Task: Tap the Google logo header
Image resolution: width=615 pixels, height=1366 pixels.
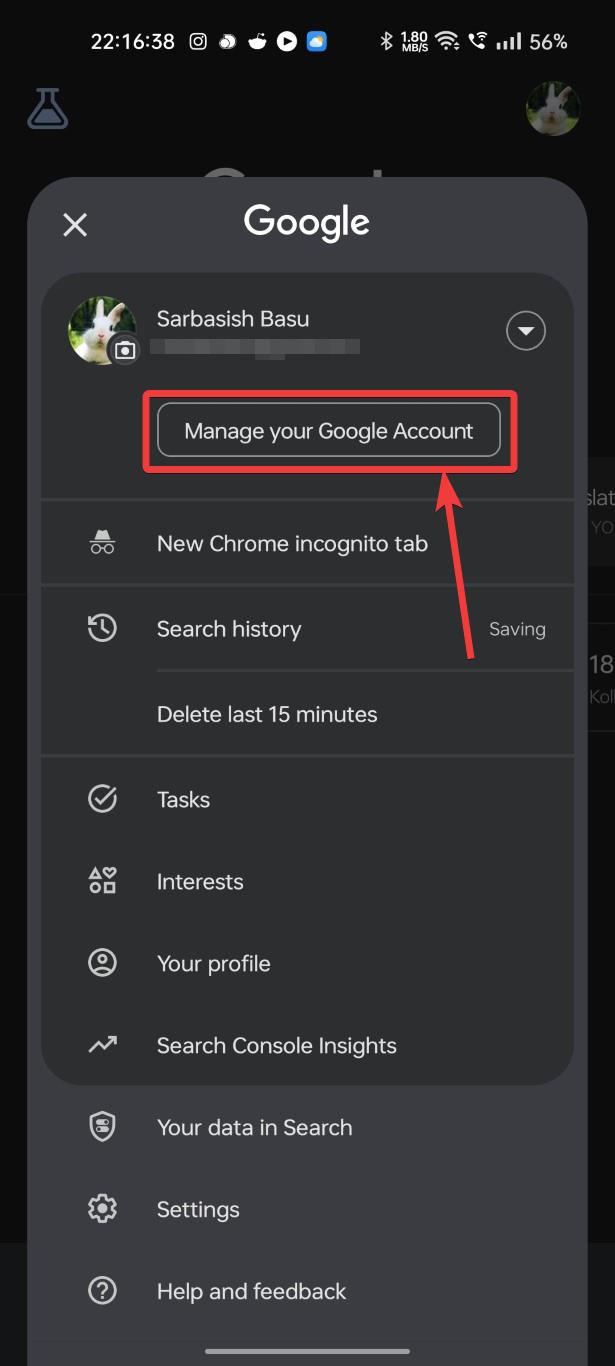Action: (307, 222)
